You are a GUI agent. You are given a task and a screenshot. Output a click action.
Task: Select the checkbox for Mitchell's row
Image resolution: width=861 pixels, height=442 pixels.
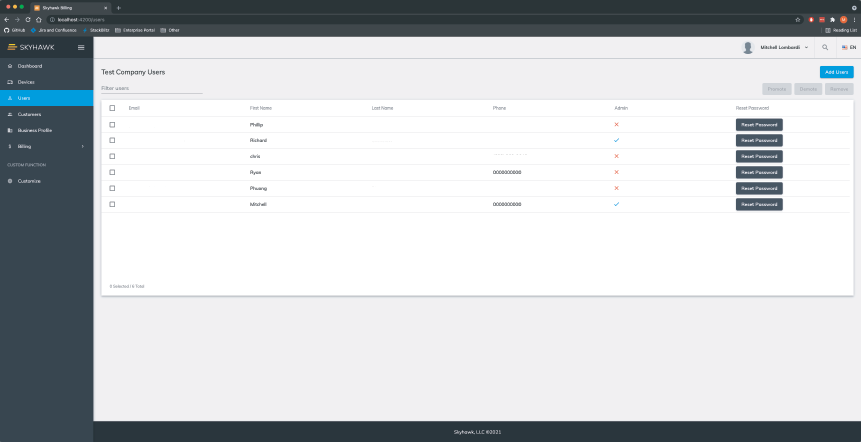tap(112, 204)
